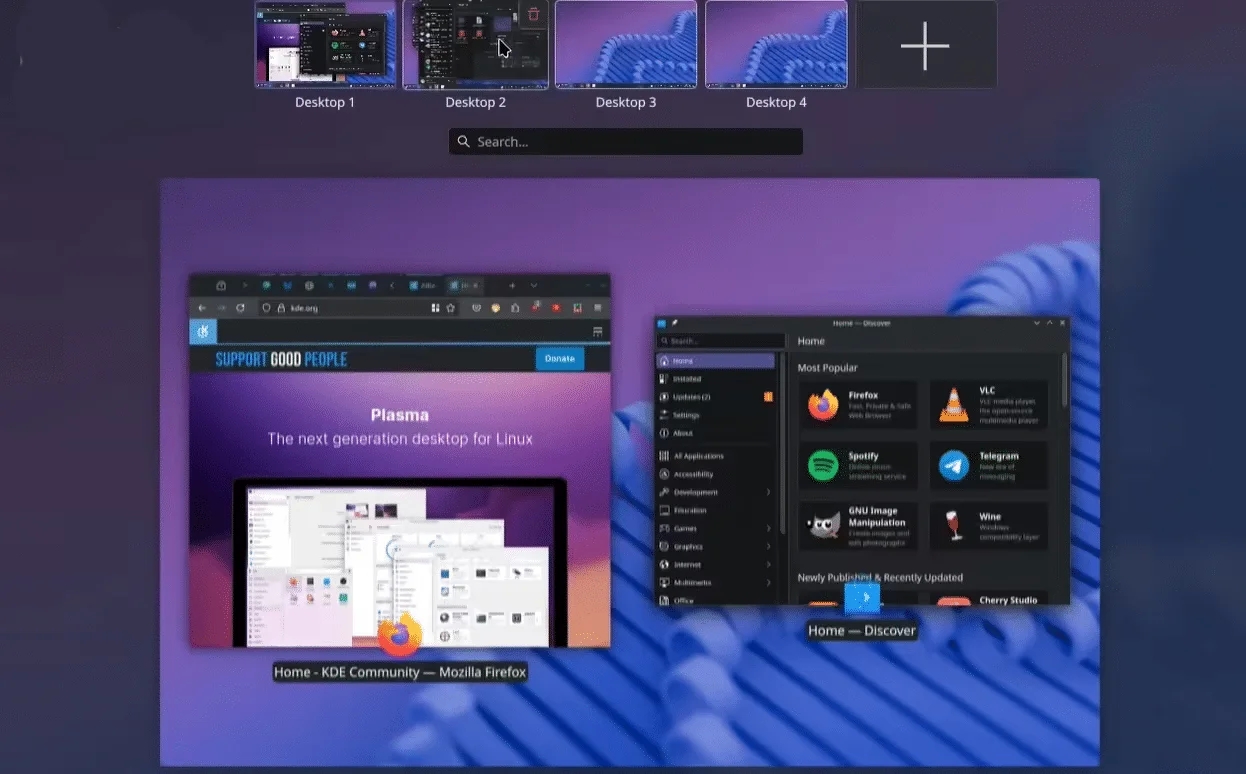Open Installed in Discover sidebar
Image resolution: width=1246 pixels, height=774 pixels.
[715, 379]
